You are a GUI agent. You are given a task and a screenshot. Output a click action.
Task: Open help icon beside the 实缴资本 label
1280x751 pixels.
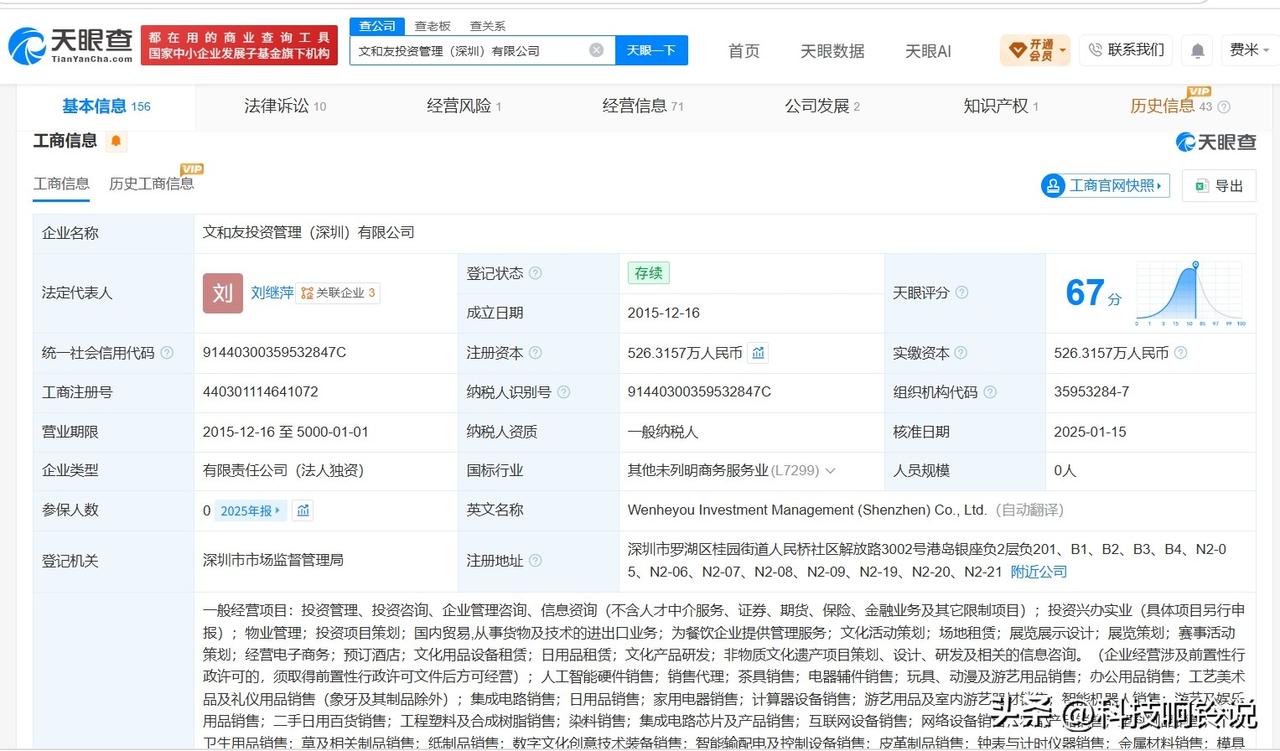coord(961,353)
